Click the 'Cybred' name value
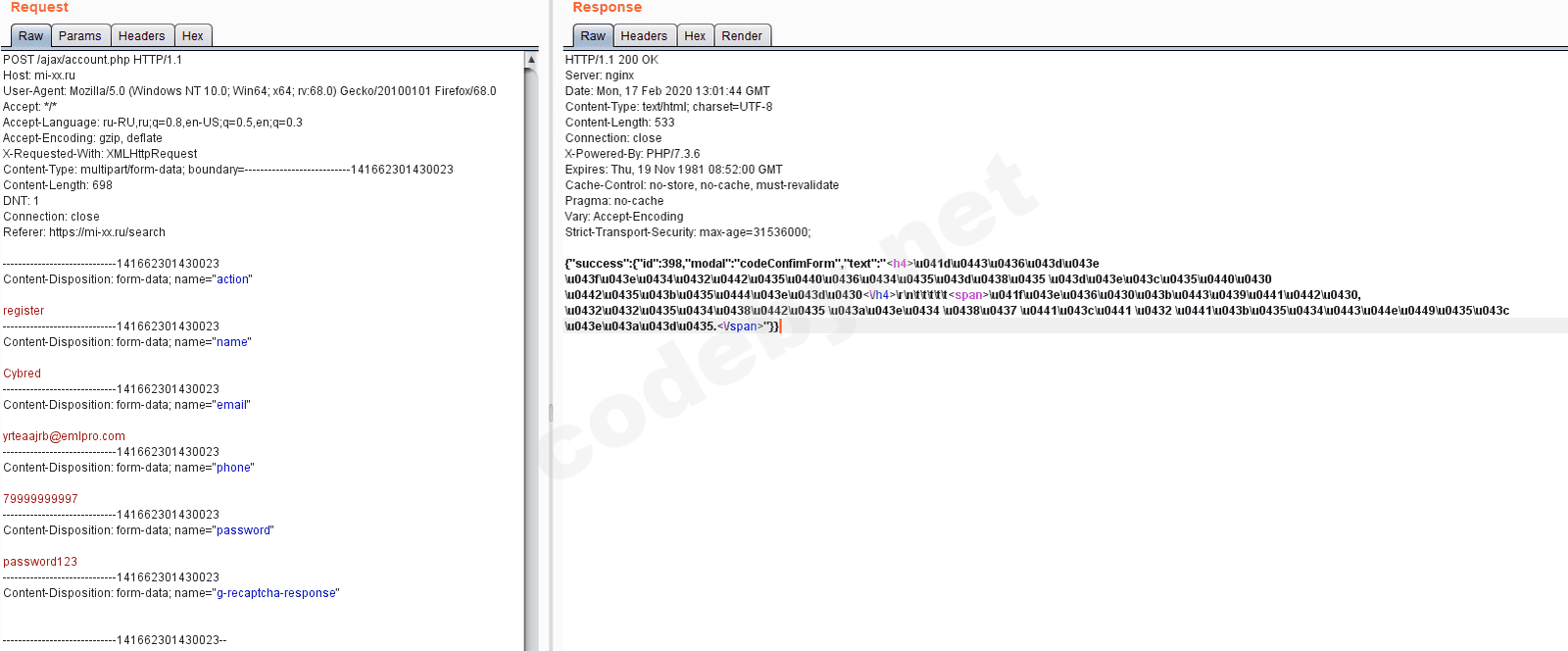This screenshot has height=651, width=1568. pos(23,374)
